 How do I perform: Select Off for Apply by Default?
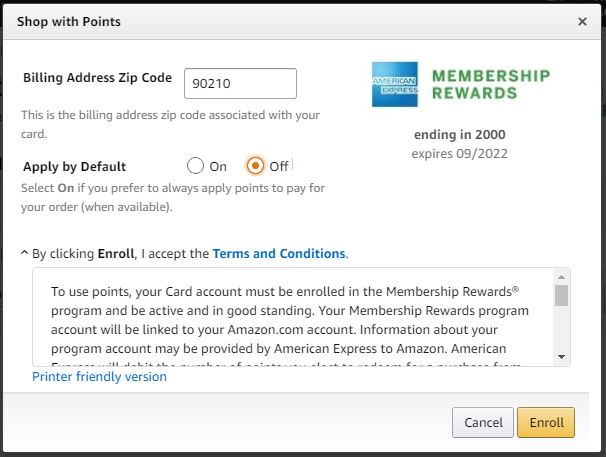pyautogui.click(x=255, y=166)
